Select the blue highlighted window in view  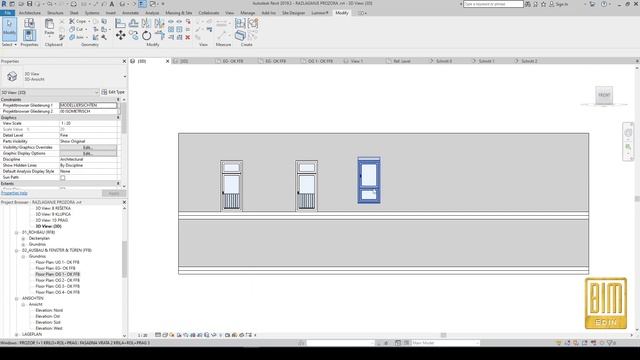click(369, 180)
